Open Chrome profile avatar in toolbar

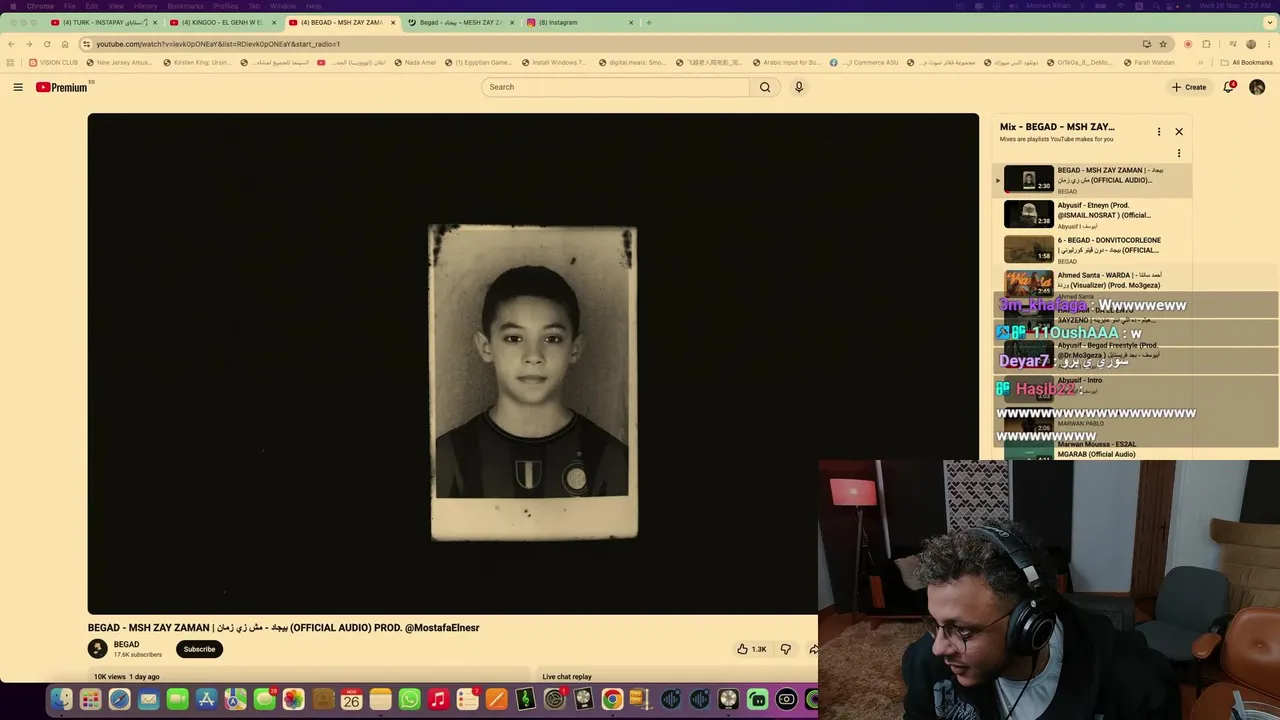point(1250,44)
